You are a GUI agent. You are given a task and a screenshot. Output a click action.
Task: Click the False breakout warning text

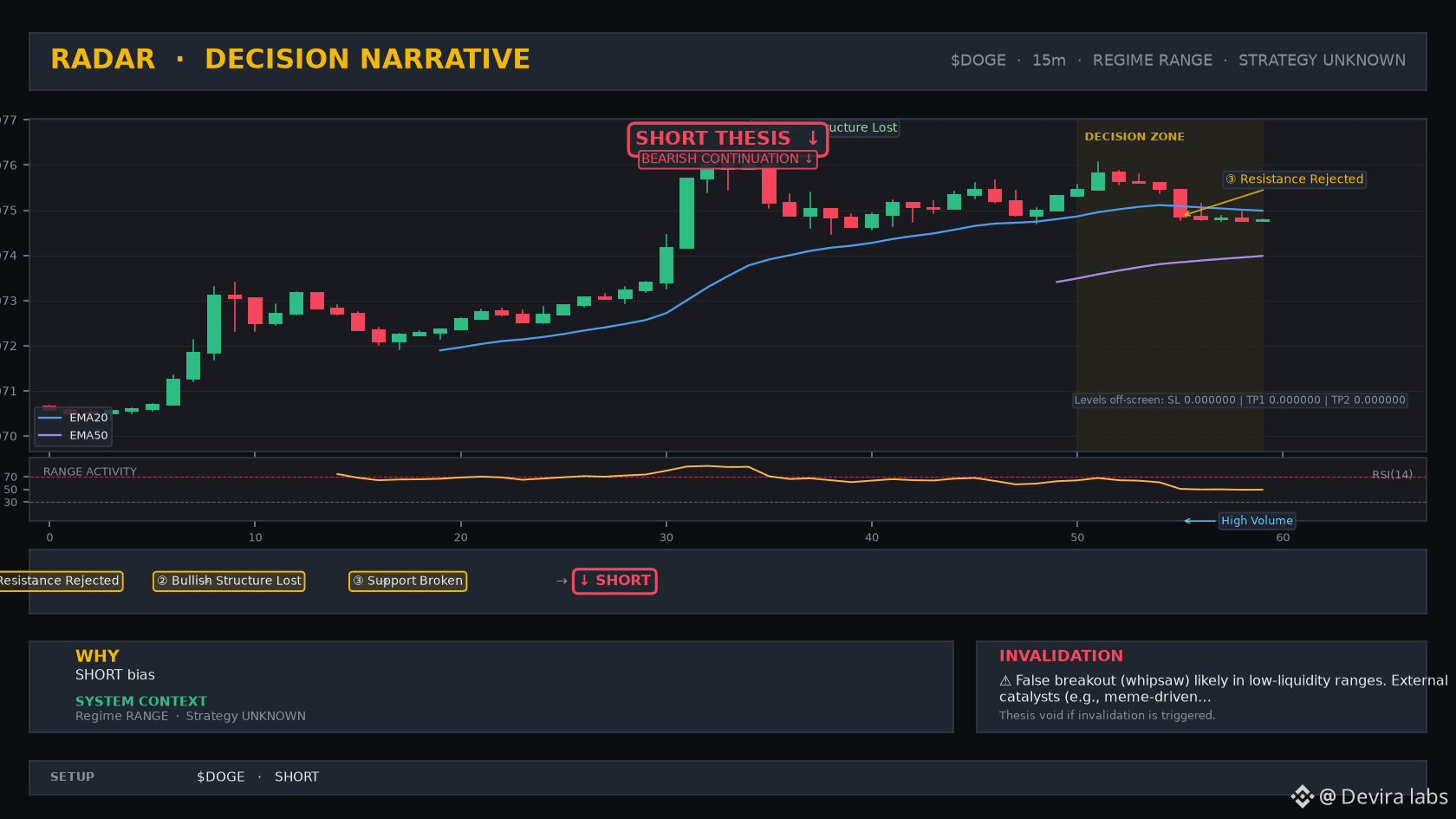[1224, 689]
